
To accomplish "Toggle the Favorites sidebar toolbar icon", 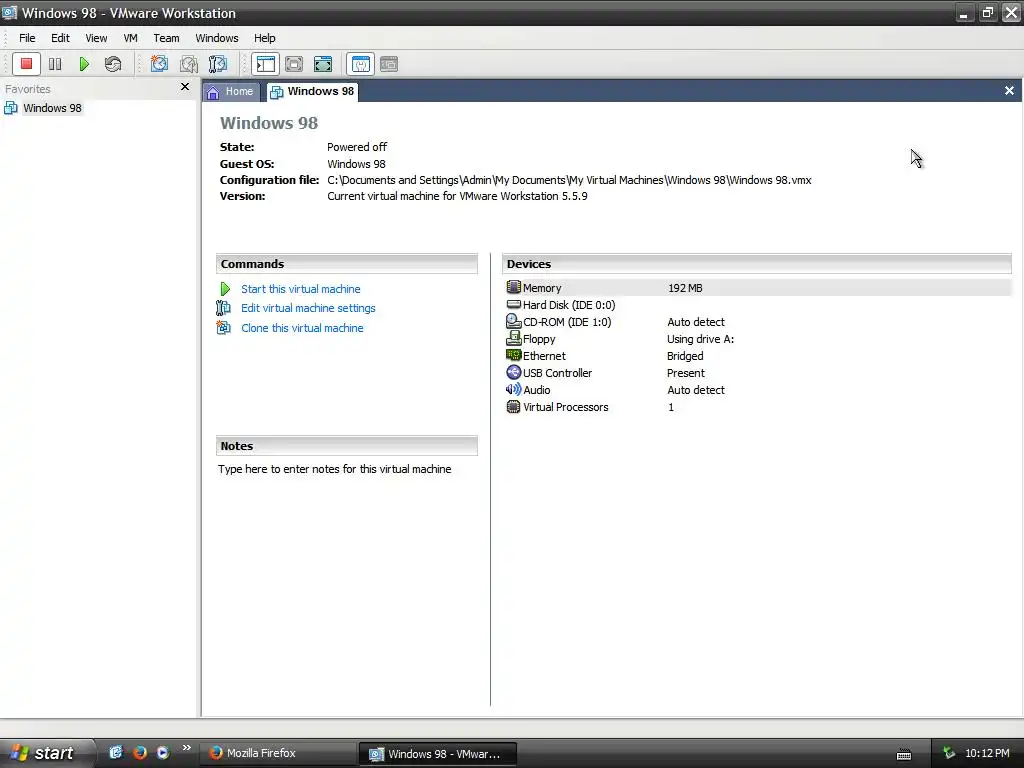I will (x=266, y=64).
